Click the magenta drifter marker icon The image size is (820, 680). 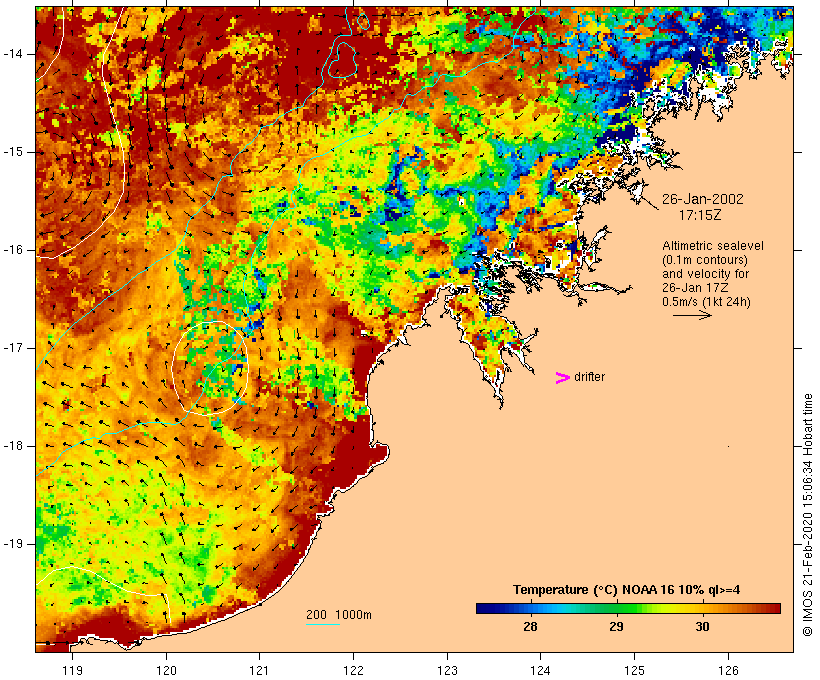(563, 378)
